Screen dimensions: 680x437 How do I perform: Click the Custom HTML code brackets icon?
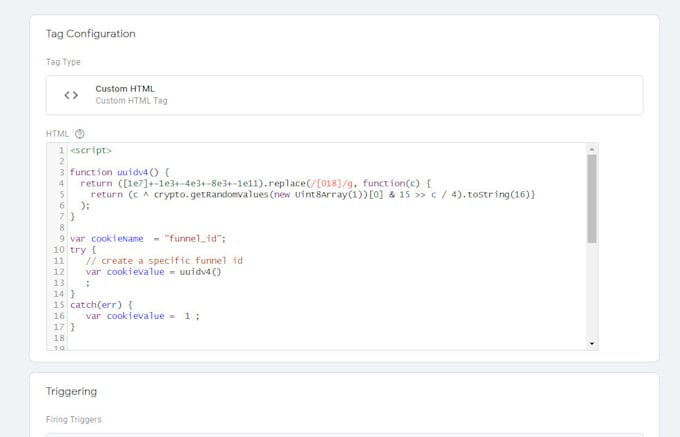(71, 95)
